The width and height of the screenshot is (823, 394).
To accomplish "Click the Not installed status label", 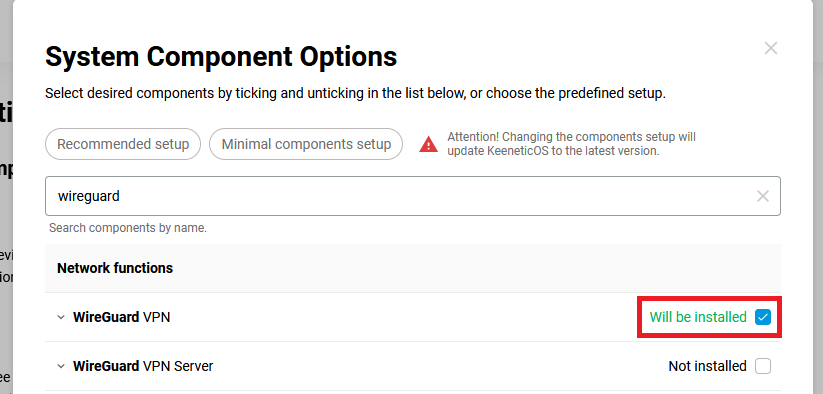I will 708,366.
